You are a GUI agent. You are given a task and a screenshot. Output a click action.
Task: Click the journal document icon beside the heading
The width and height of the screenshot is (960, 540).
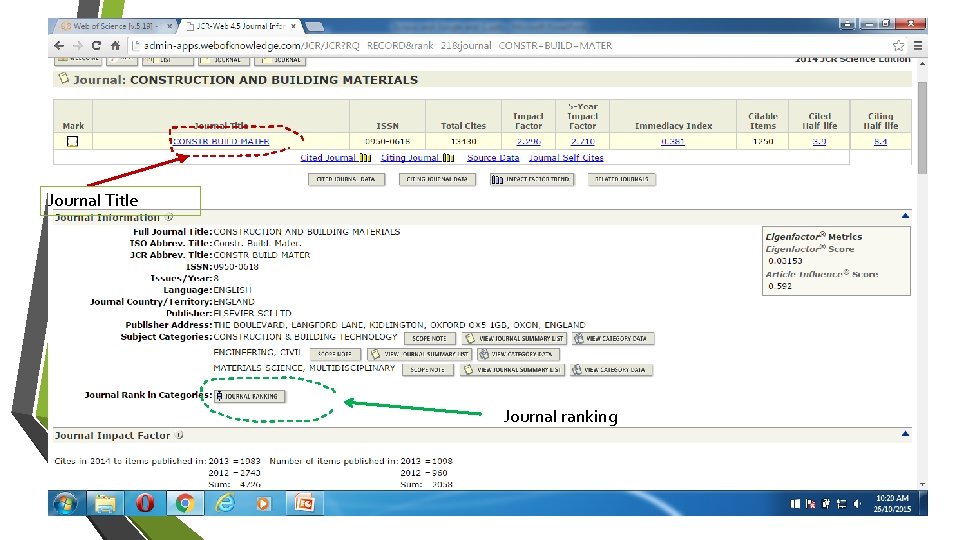pos(63,78)
